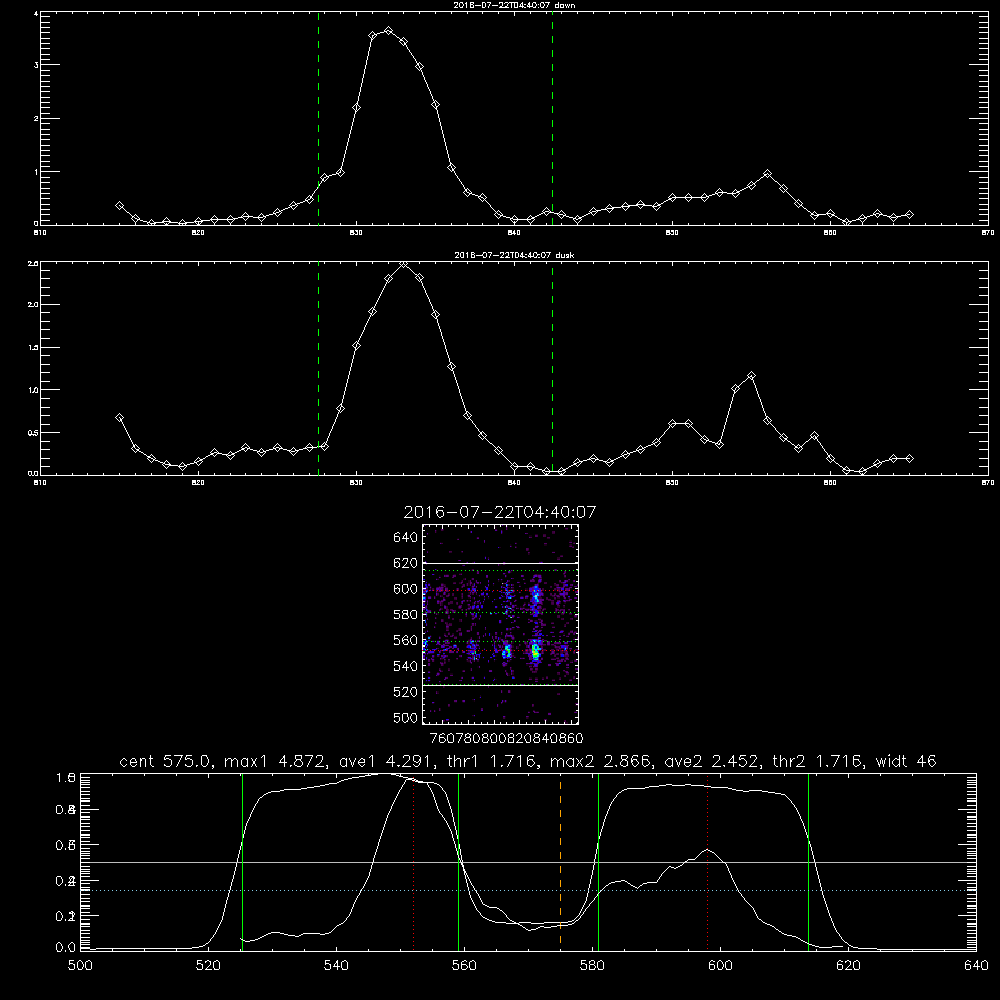Click the '640' x-axis label of the profile plot
1000x1000 pixels.
point(976,966)
